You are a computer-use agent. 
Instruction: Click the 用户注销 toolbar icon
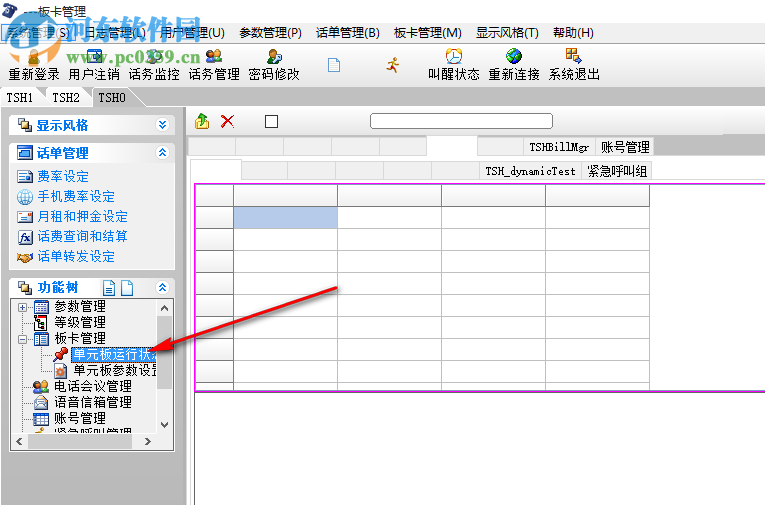(x=94, y=57)
